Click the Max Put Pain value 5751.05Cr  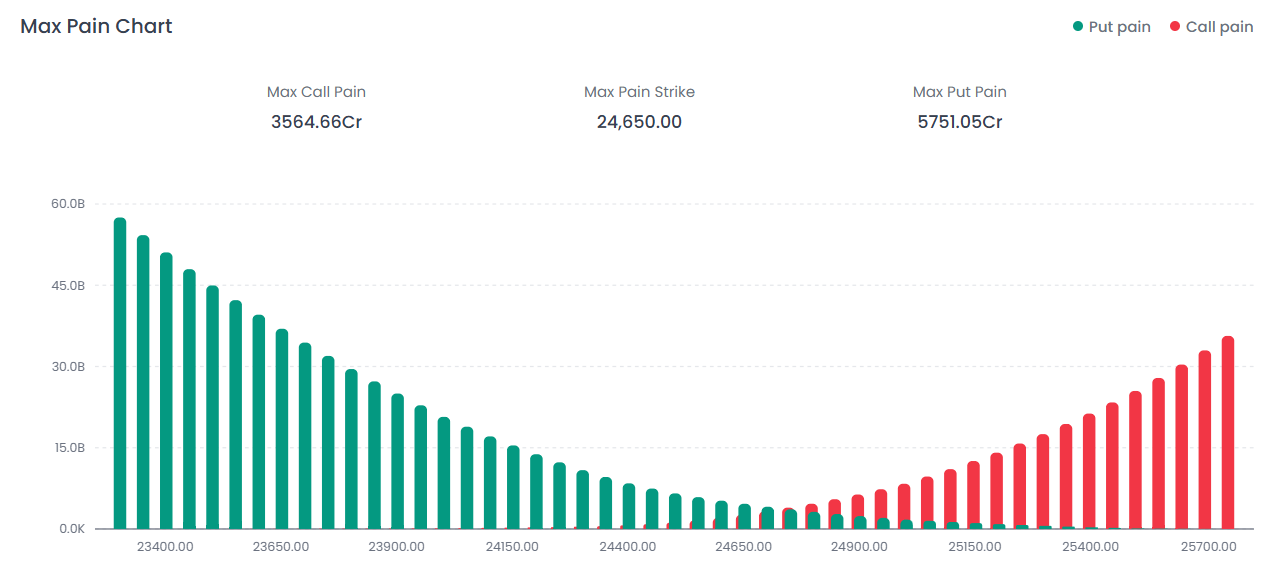point(959,122)
